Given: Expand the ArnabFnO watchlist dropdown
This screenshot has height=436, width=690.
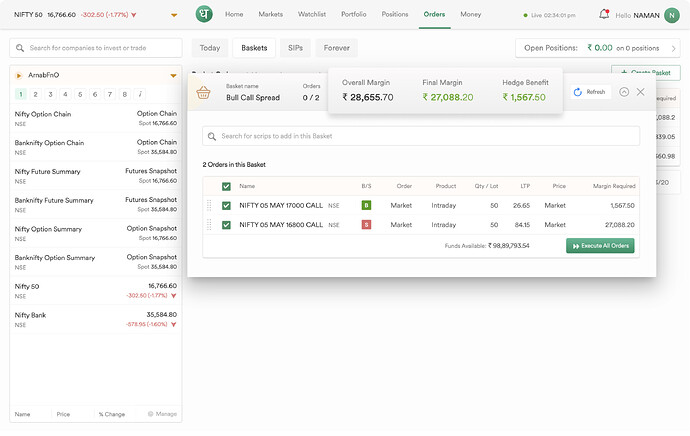Looking at the screenshot, I should [173, 75].
